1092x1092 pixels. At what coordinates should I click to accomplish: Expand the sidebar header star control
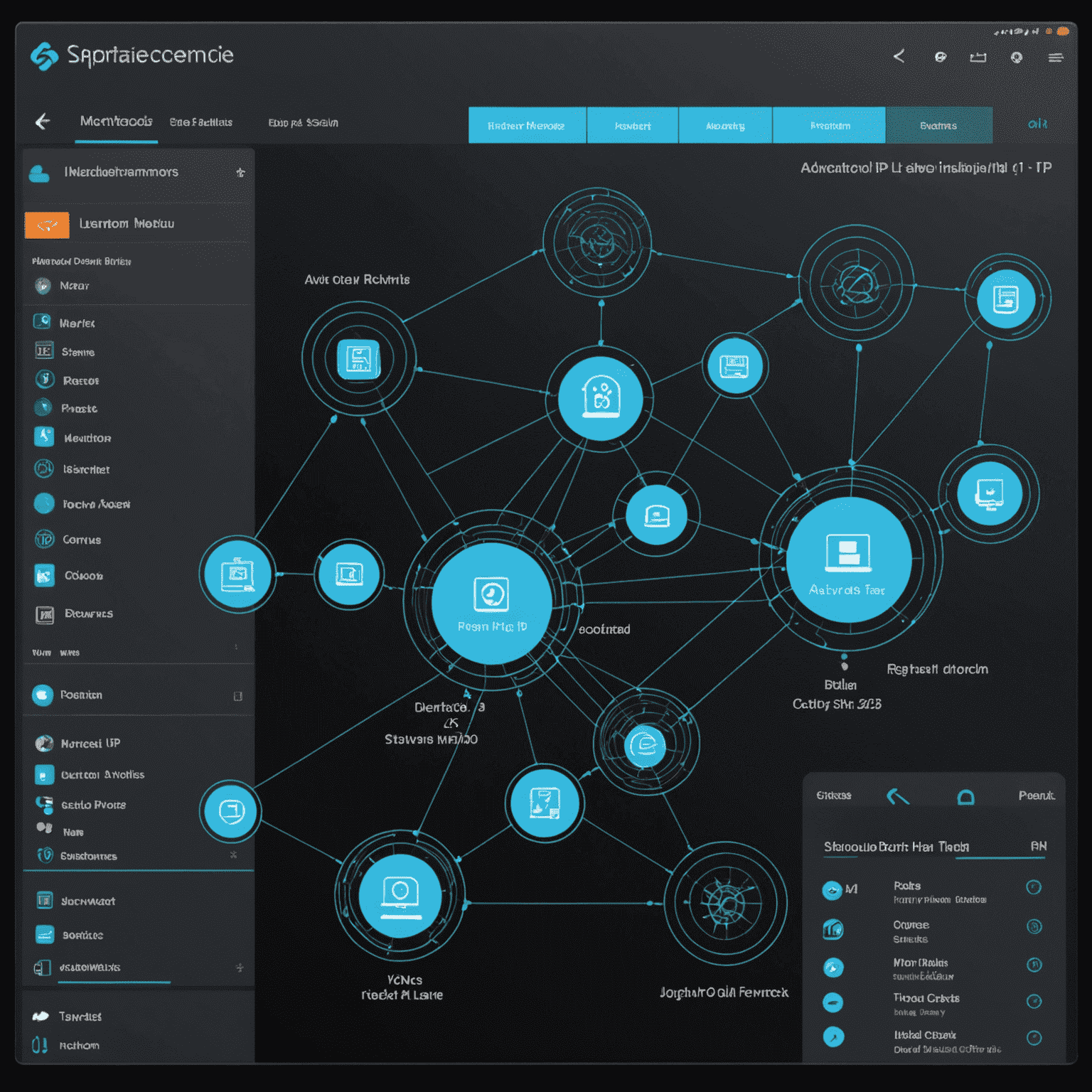tap(240, 172)
